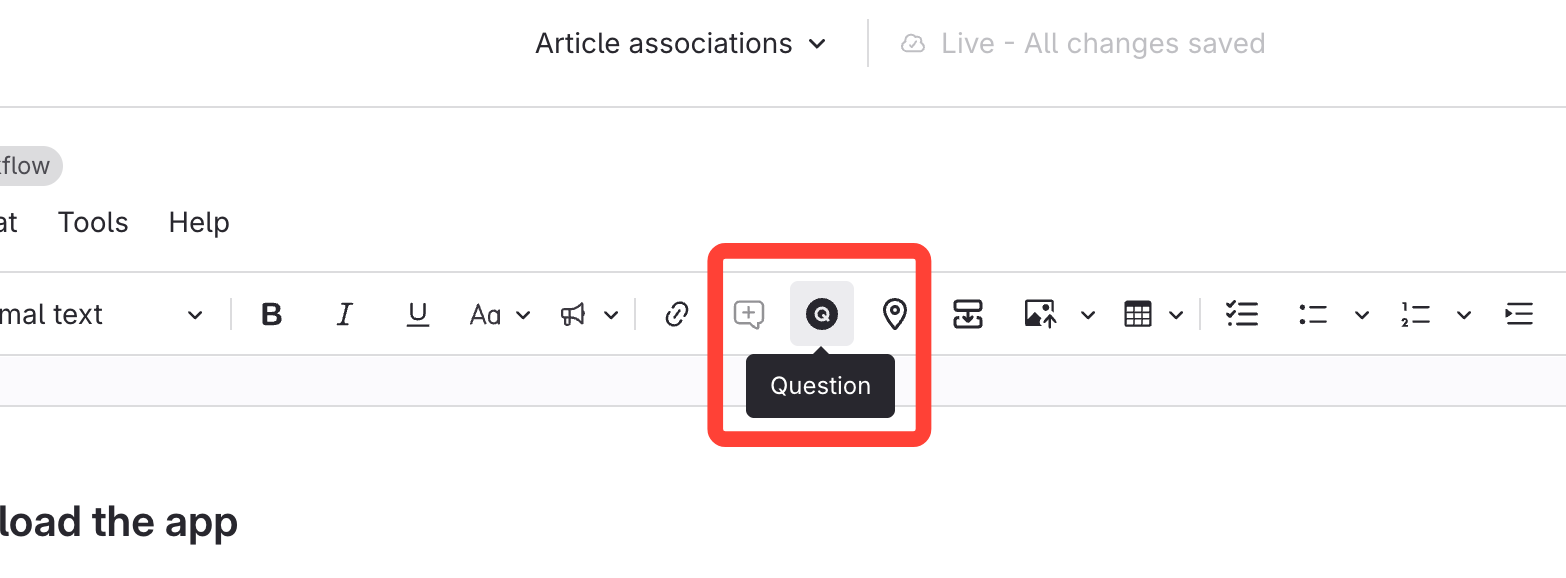Open the font size Aa dropdown
The width and height of the screenshot is (1566, 578).
499,315
